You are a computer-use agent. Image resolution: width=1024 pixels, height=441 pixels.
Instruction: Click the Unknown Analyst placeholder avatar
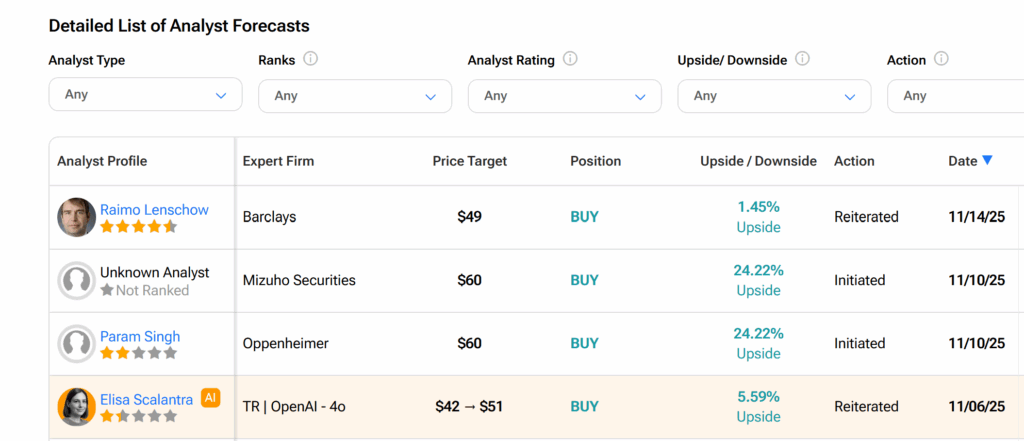76,280
